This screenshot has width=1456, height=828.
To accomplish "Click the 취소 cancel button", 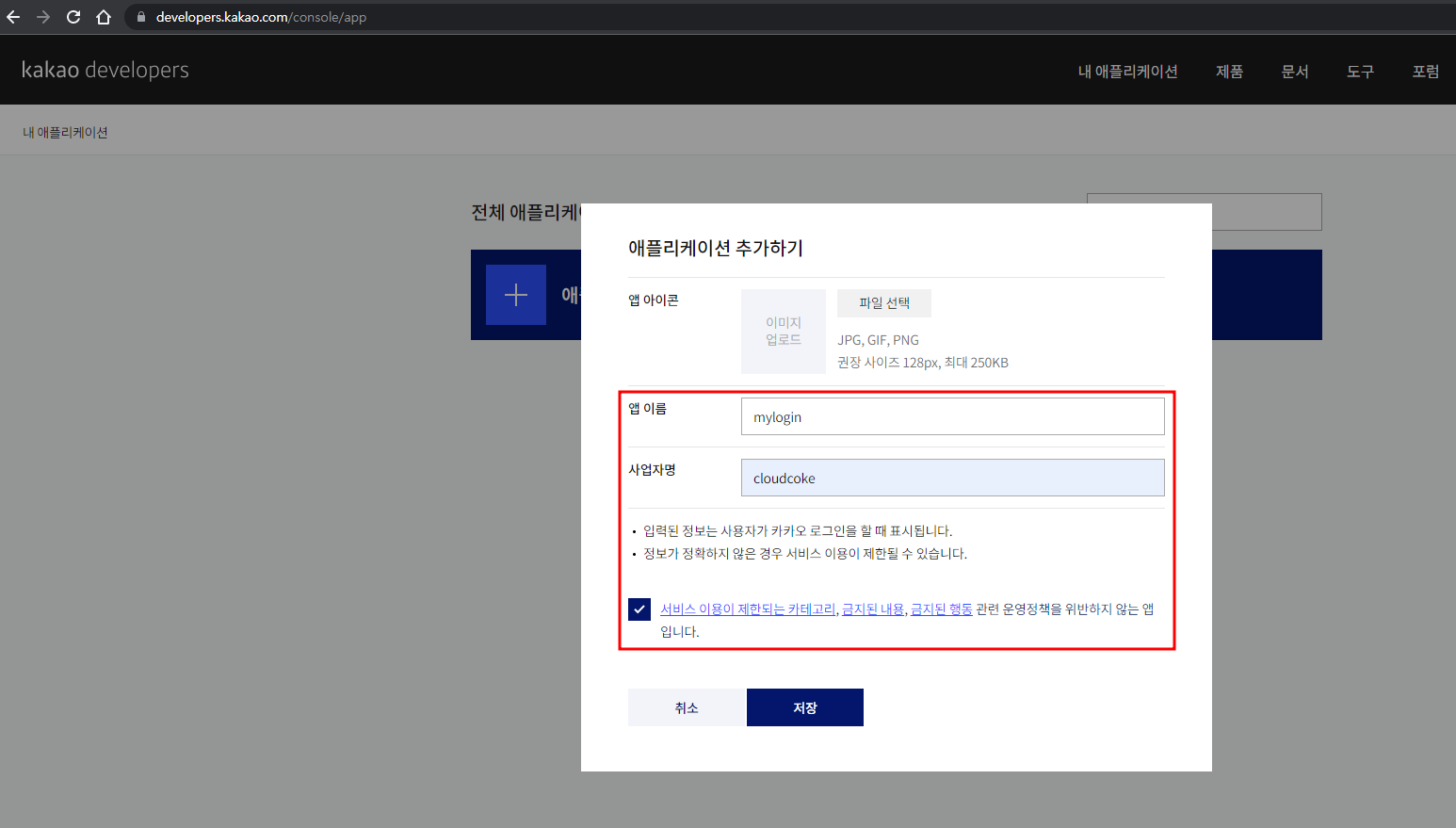I will click(x=685, y=706).
